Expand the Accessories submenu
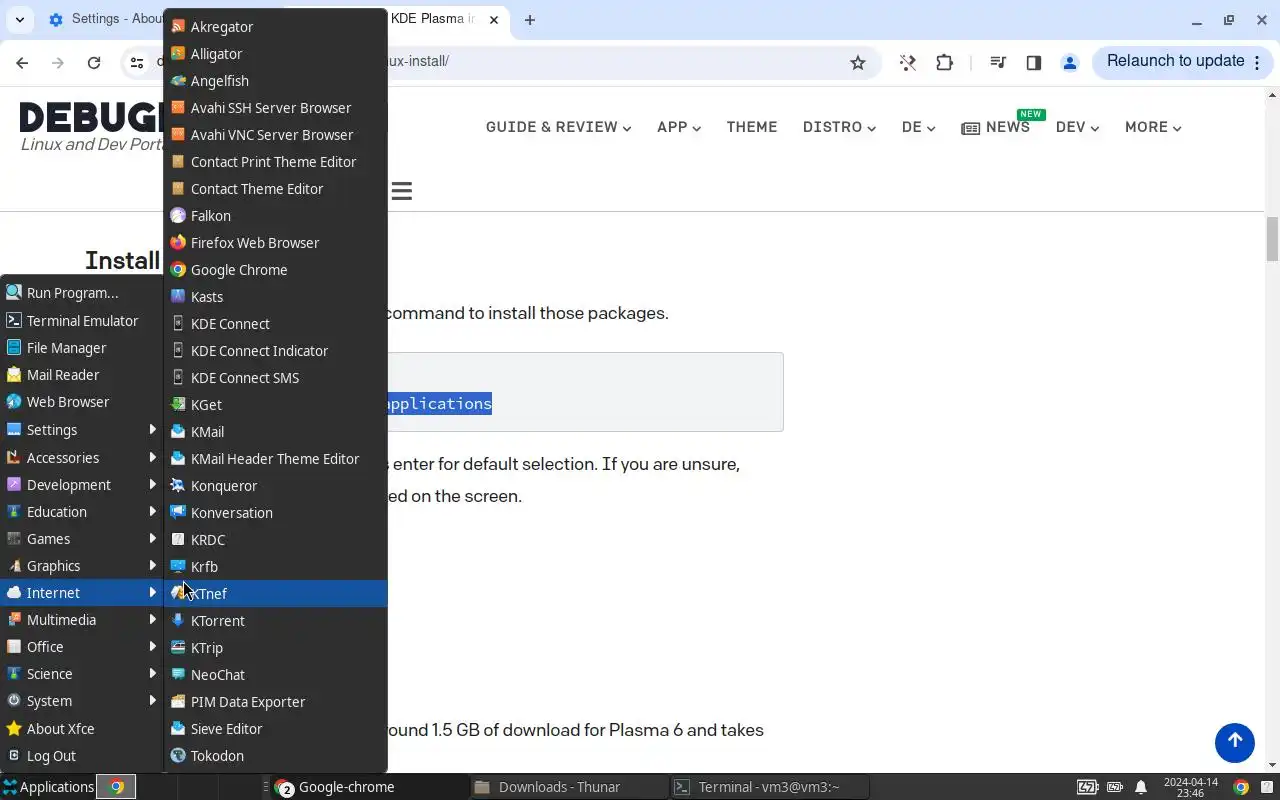 [x=81, y=458]
